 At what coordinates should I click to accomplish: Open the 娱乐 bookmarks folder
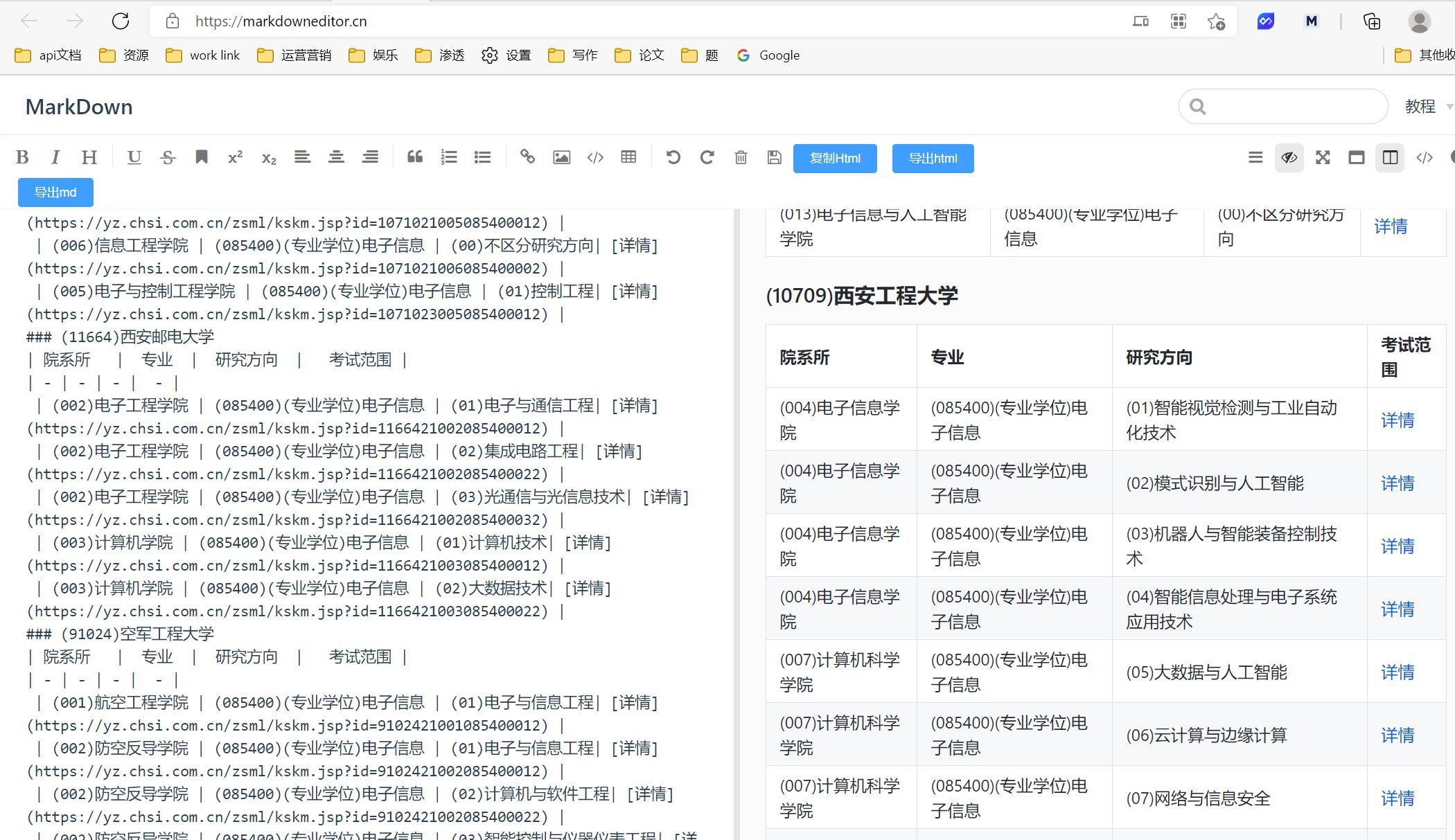373,55
